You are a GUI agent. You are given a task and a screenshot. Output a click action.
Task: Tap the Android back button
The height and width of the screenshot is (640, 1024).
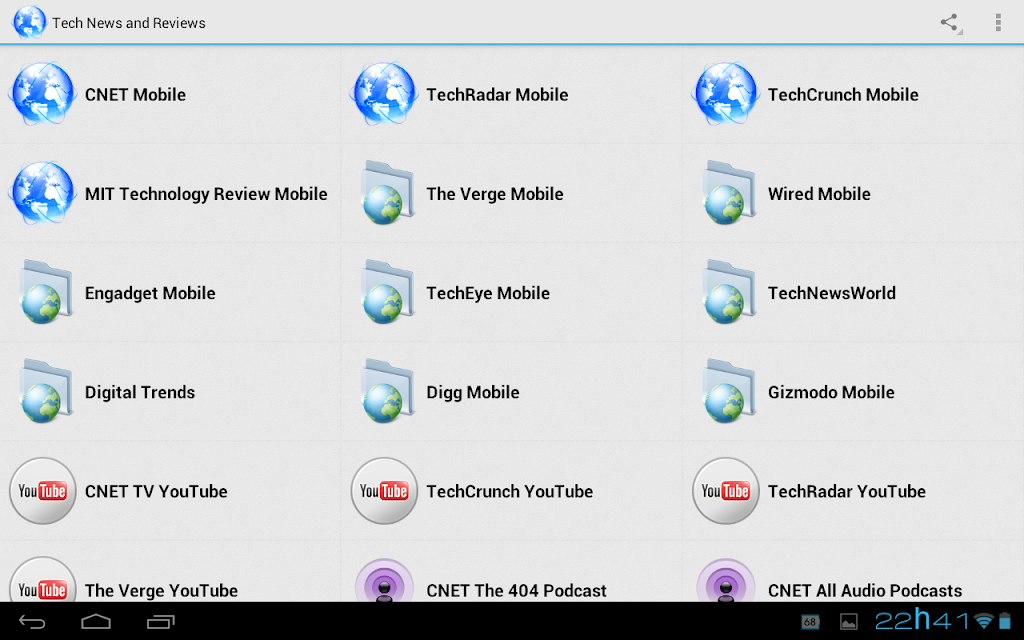31,622
